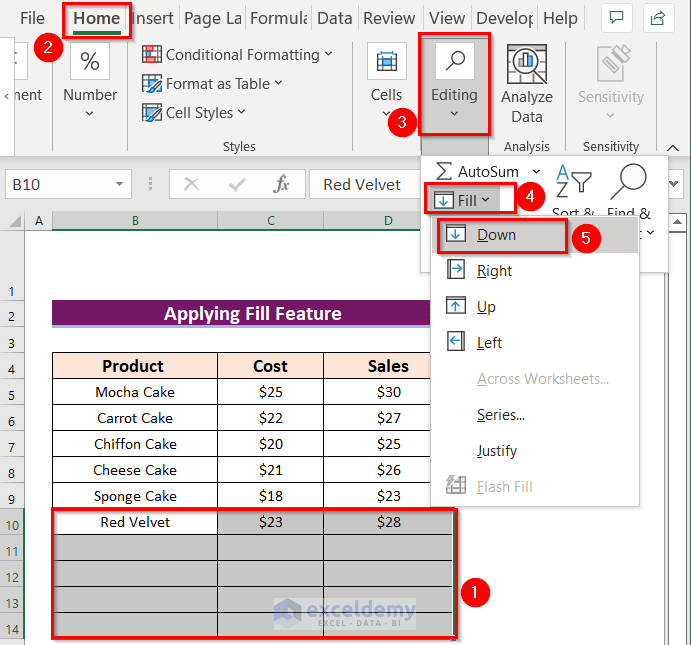The image size is (691, 645).
Task: Switch to the Home tab
Action: [x=97, y=18]
